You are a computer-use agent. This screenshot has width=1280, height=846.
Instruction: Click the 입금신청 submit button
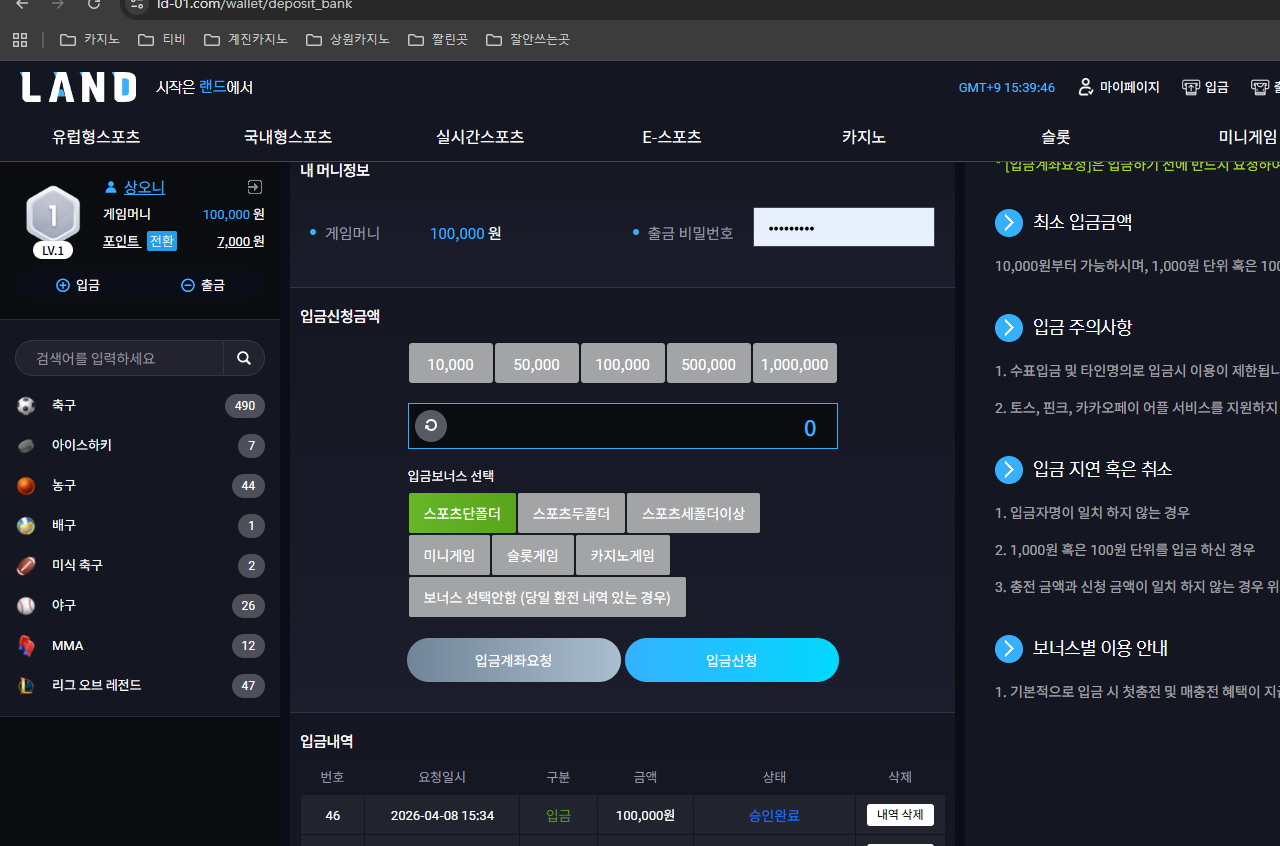tap(732, 660)
